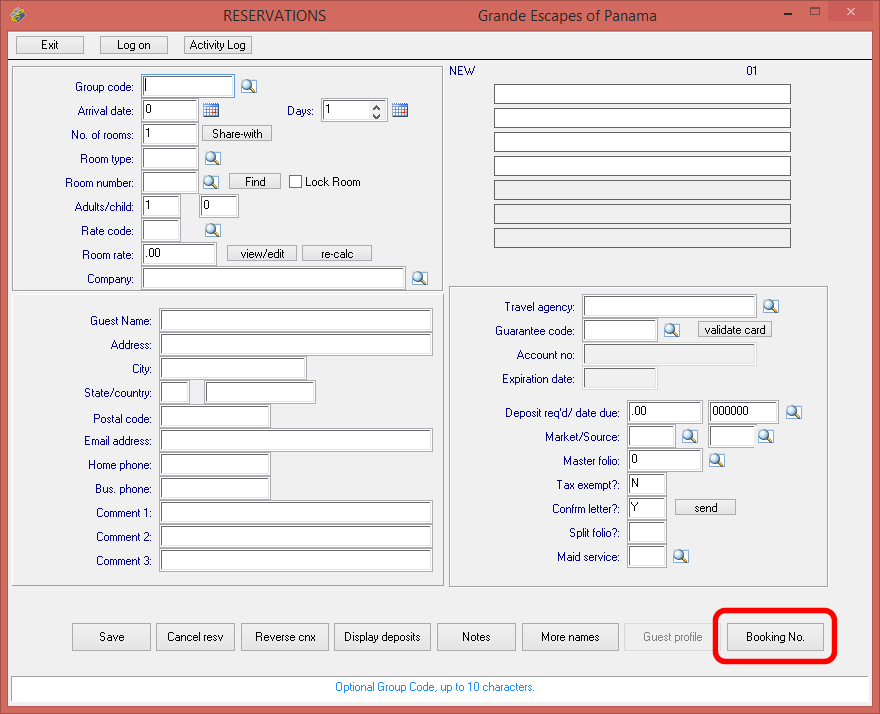Image resolution: width=880 pixels, height=714 pixels.
Task: Click the City field
Action: pyautogui.click(x=233, y=368)
